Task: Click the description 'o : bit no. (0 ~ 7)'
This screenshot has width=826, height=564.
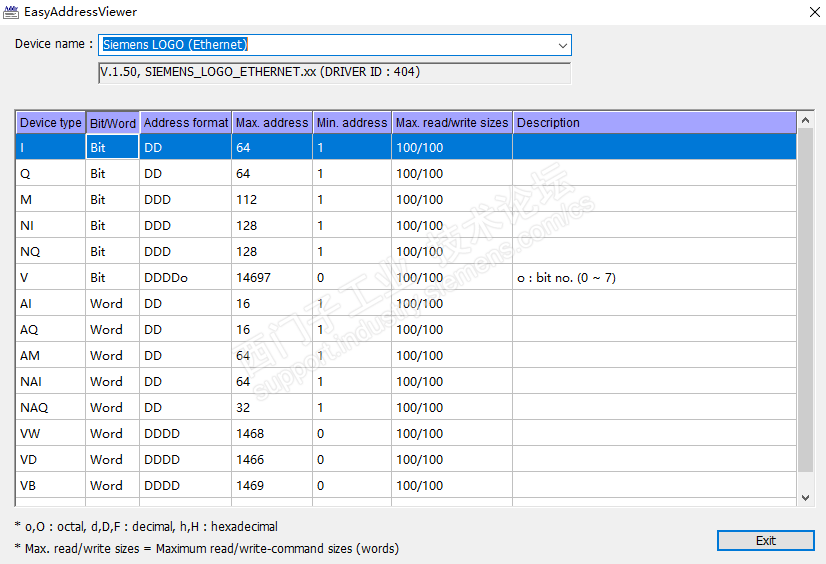Action: [566, 278]
